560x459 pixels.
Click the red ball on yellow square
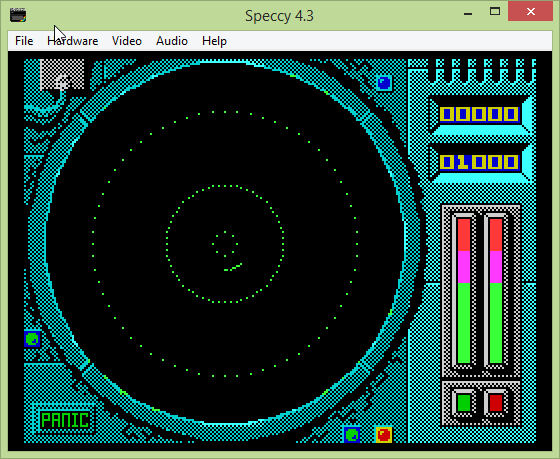pos(384,434)
